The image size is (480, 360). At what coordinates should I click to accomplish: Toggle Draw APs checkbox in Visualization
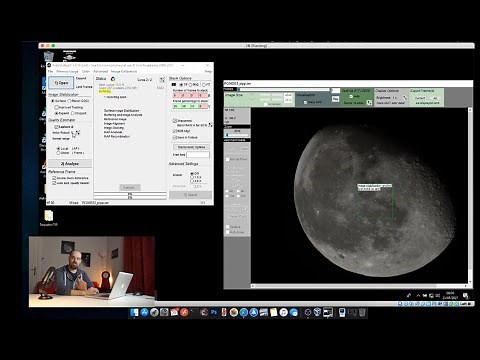(313, 102)
